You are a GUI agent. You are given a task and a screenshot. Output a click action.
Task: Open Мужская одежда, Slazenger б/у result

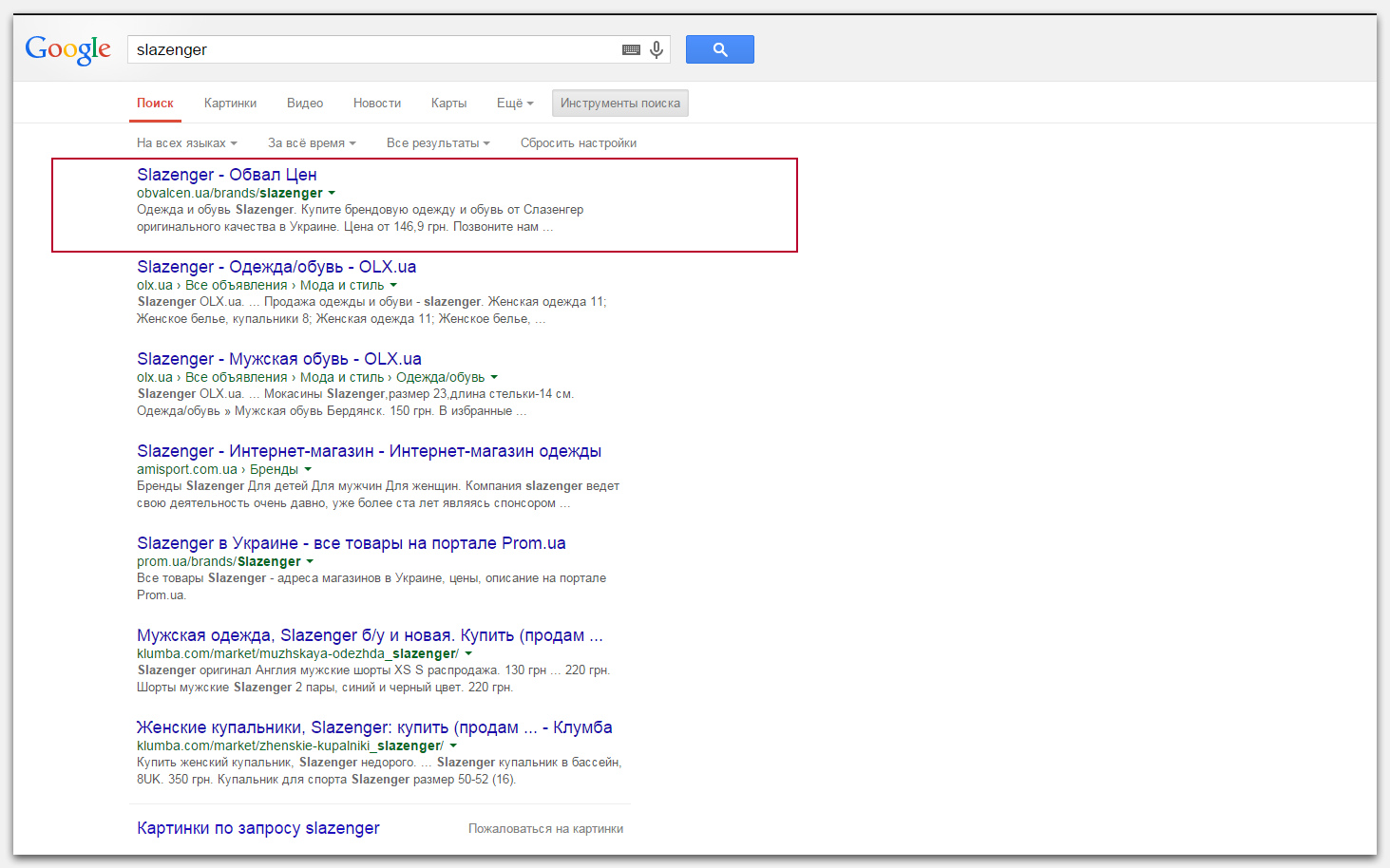pos(370,635)
